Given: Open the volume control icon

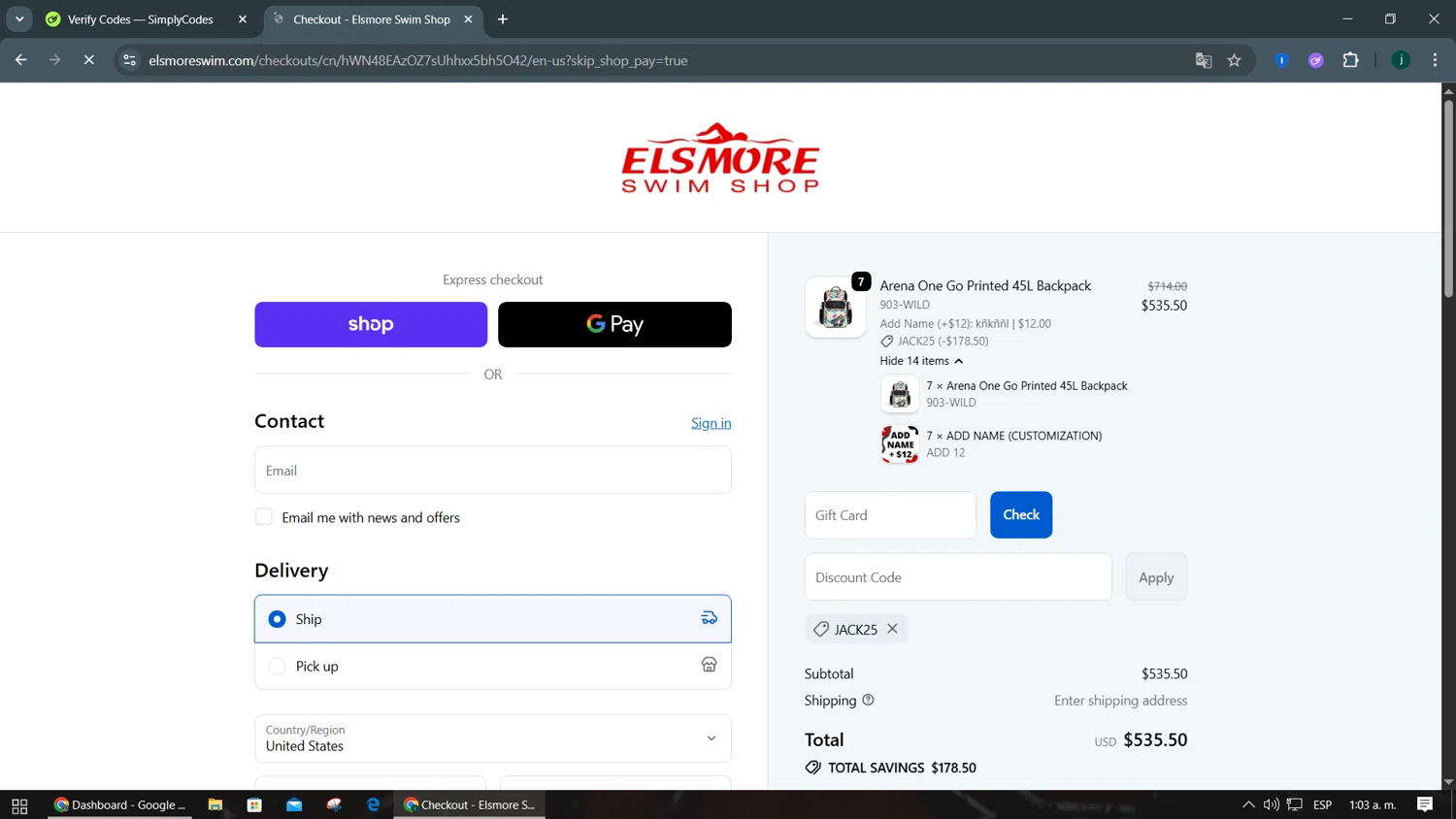Looking at the screenshot, I should coord(1271,804).
